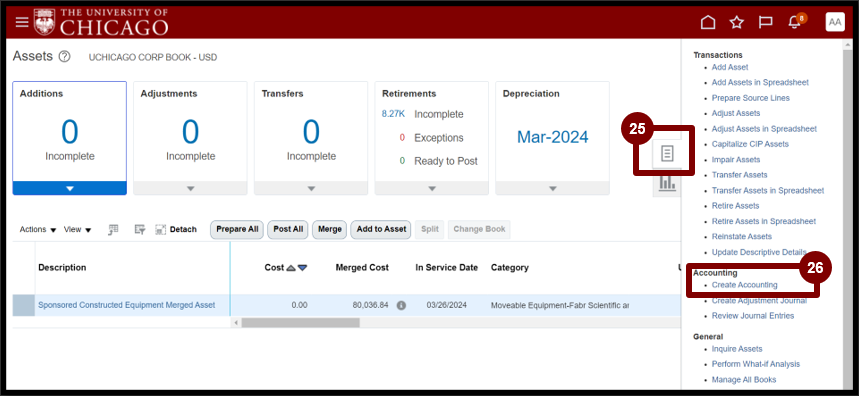The width and height of the screenshot is (859, 396).
Task: Click Adjust Assets in Spreadsheet link
Action: 764,129
